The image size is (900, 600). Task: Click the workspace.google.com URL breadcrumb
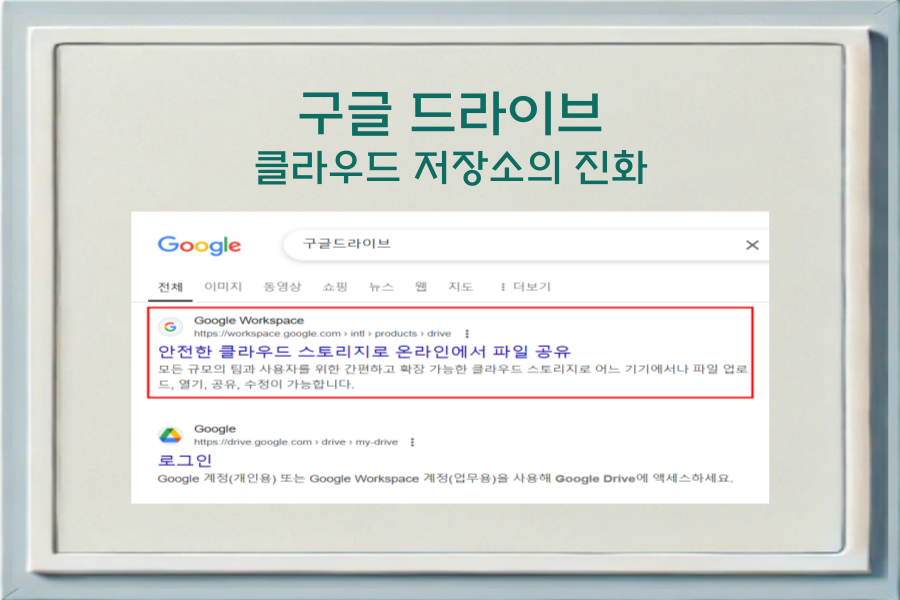[x=322, y=334]
